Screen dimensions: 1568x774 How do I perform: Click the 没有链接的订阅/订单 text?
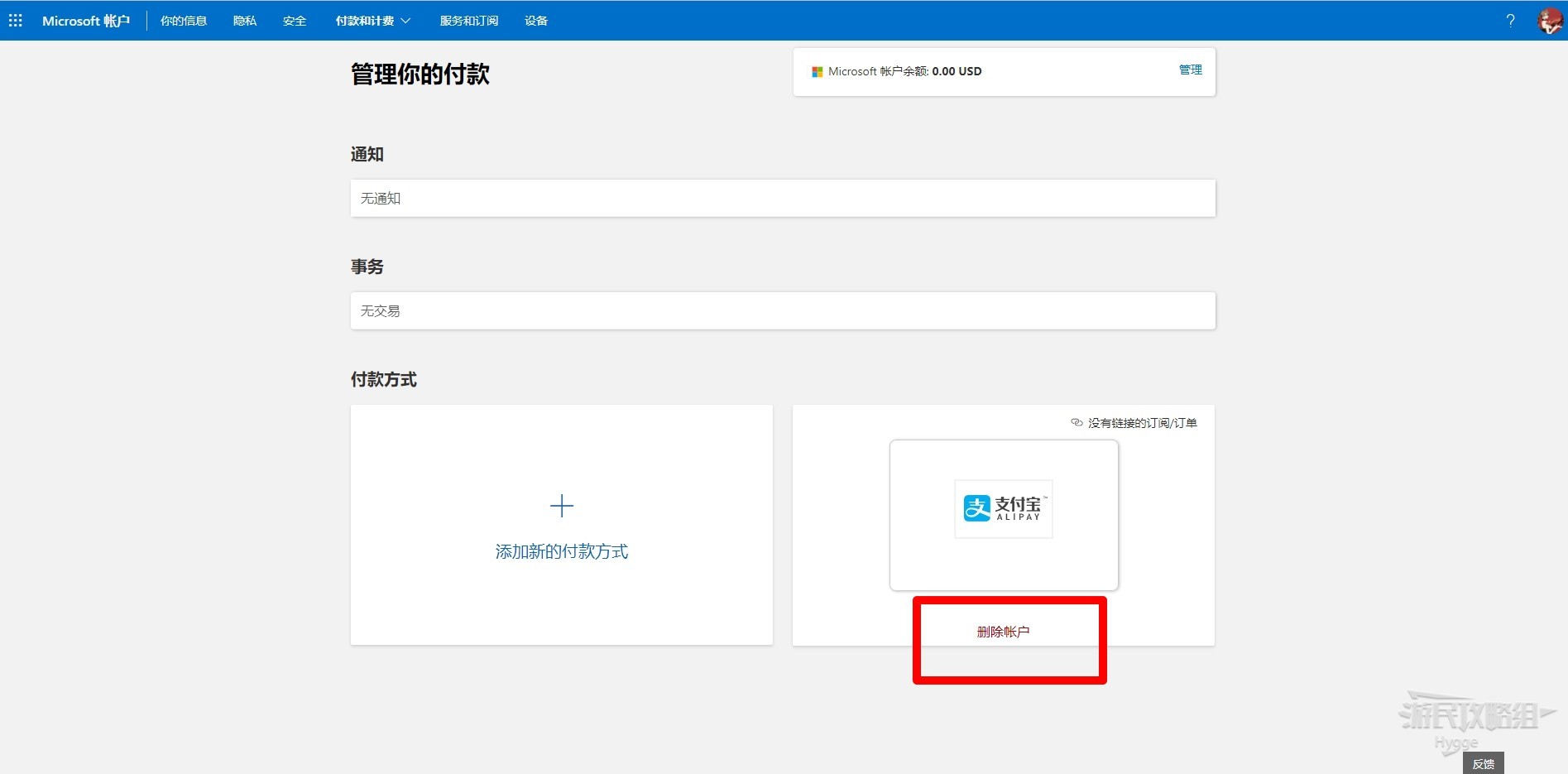coord(1143,423)
